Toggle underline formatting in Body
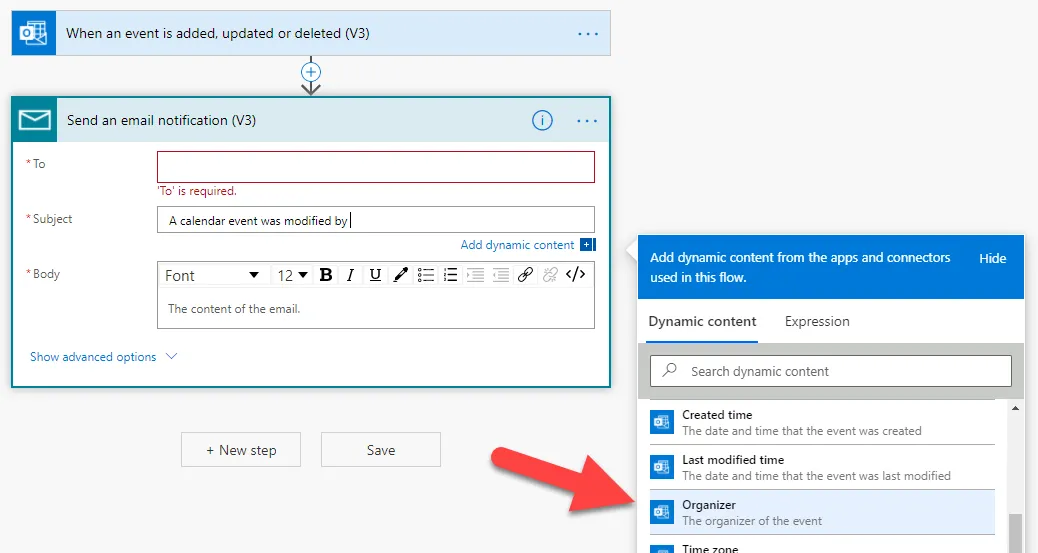This screenshot has width=1038, height=553. [375, 275]
